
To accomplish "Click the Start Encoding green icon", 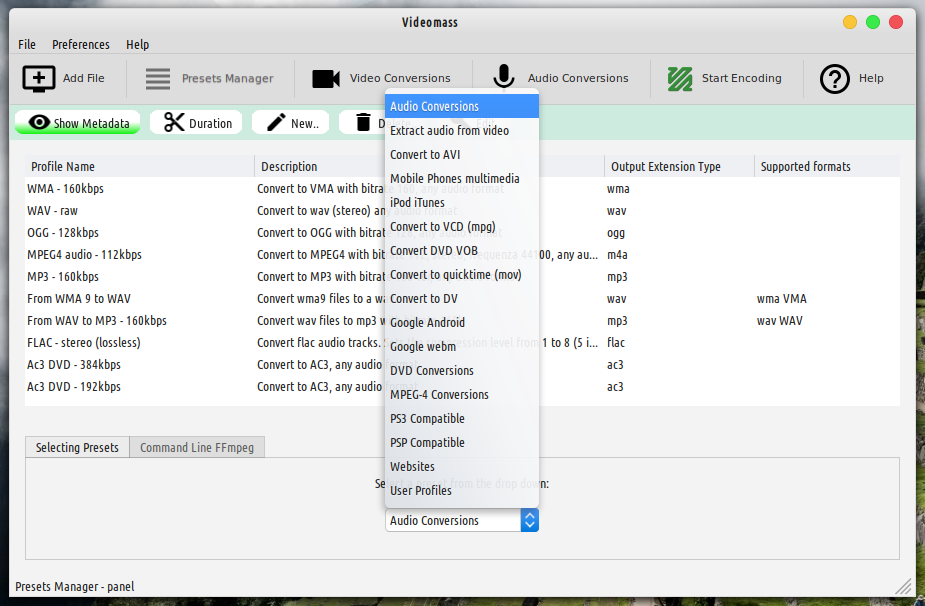I will tap(680, 78).
